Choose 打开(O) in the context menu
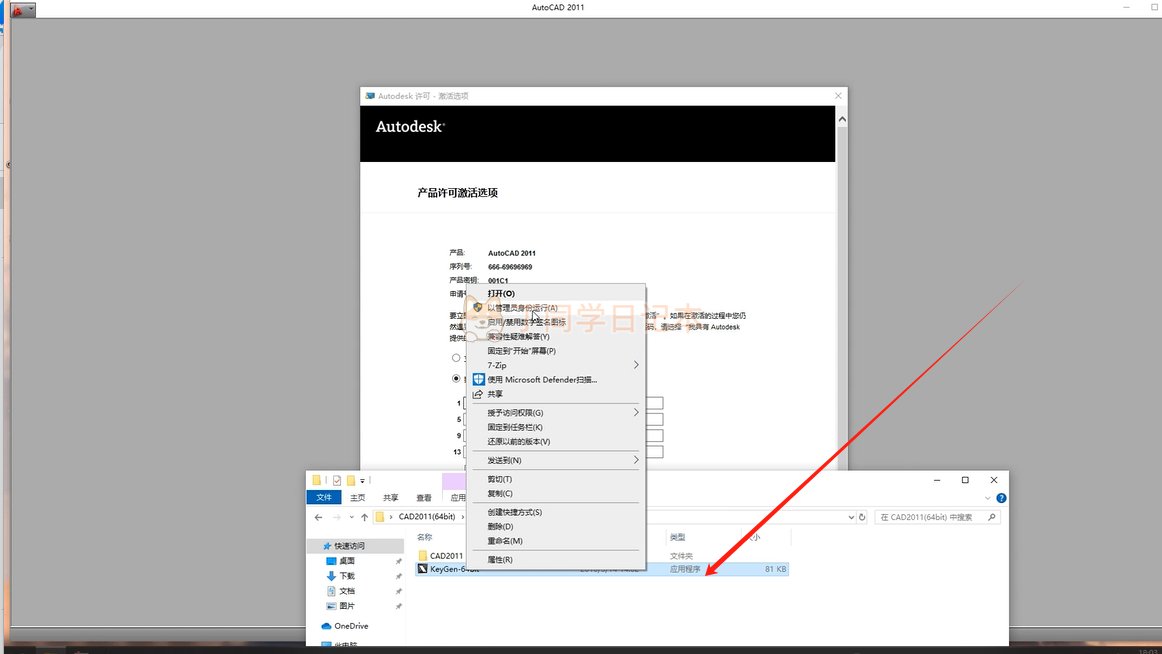The width and height of the screenshot is (1162, 654). point(501,293)
